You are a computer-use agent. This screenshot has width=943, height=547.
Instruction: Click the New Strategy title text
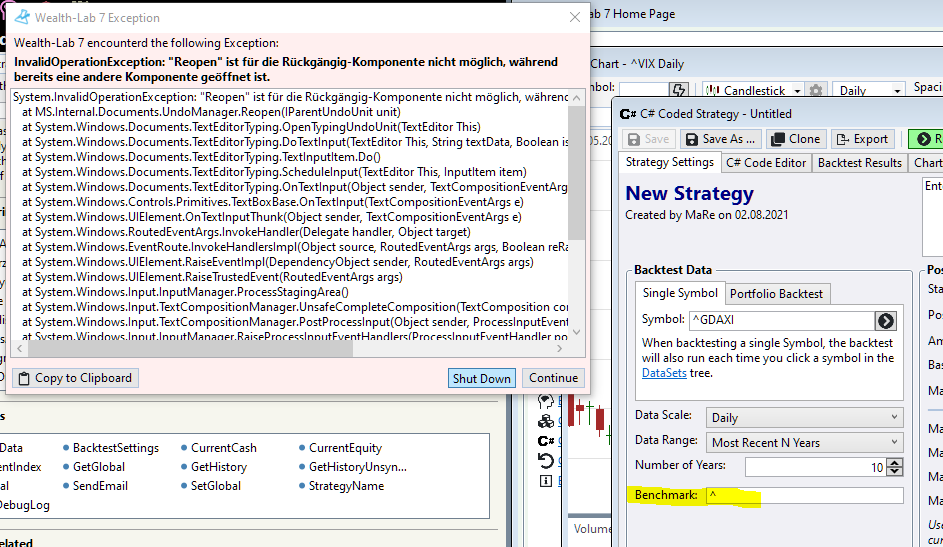[x=689, y=194]
